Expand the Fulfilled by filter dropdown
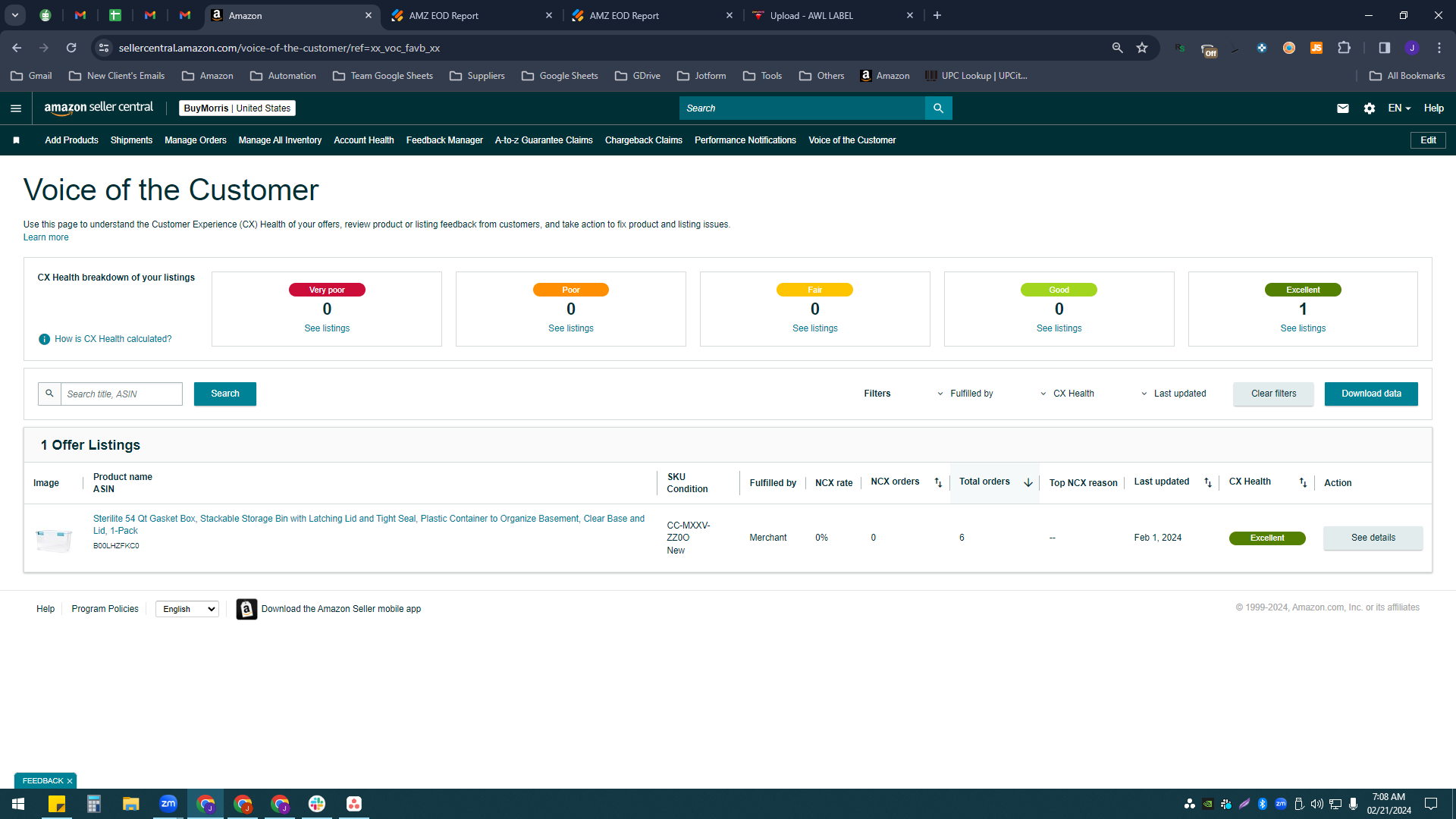 tap(965, 394)
